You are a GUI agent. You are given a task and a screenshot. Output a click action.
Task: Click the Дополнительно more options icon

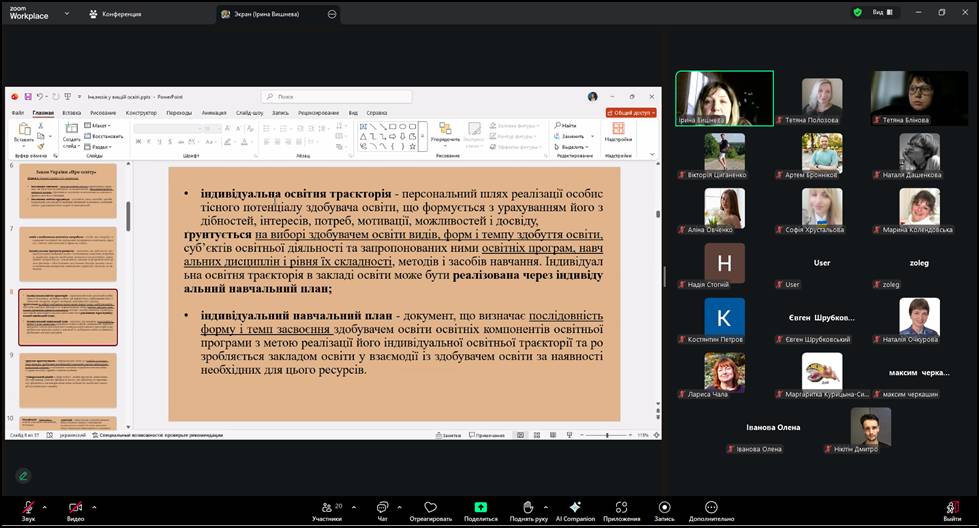tap(711, 508)
